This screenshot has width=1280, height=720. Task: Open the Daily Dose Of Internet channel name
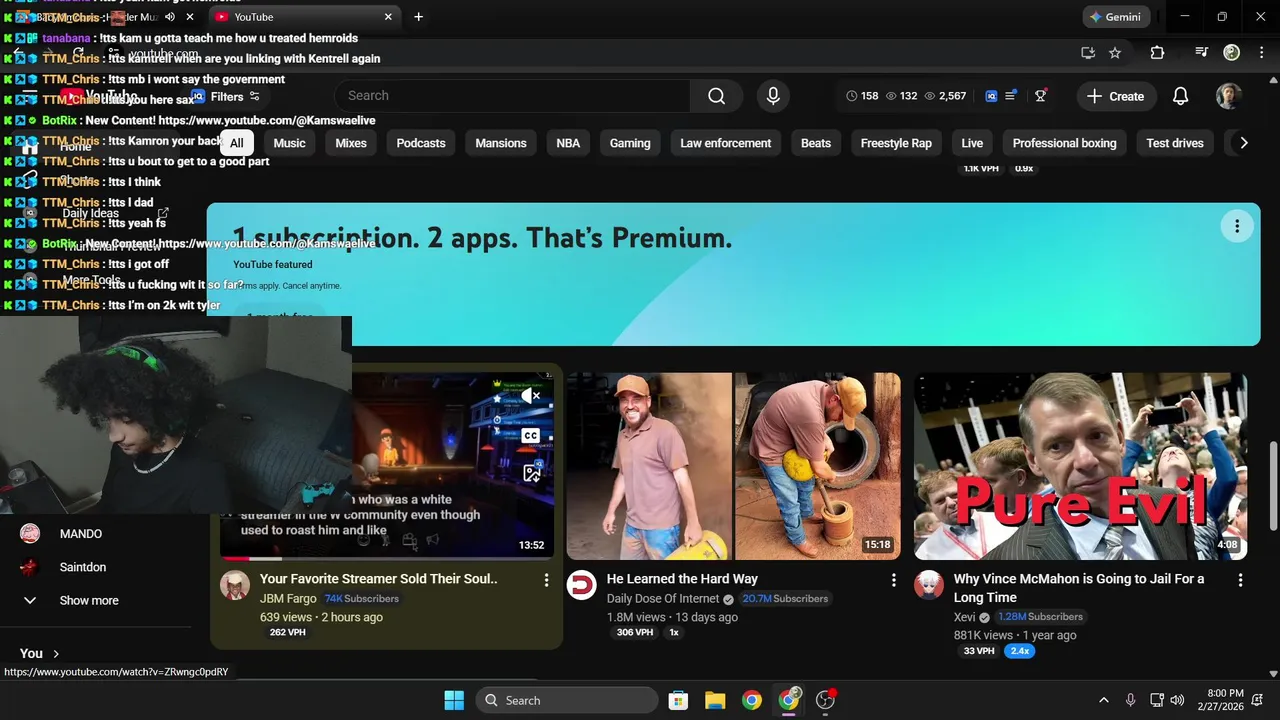663,599
